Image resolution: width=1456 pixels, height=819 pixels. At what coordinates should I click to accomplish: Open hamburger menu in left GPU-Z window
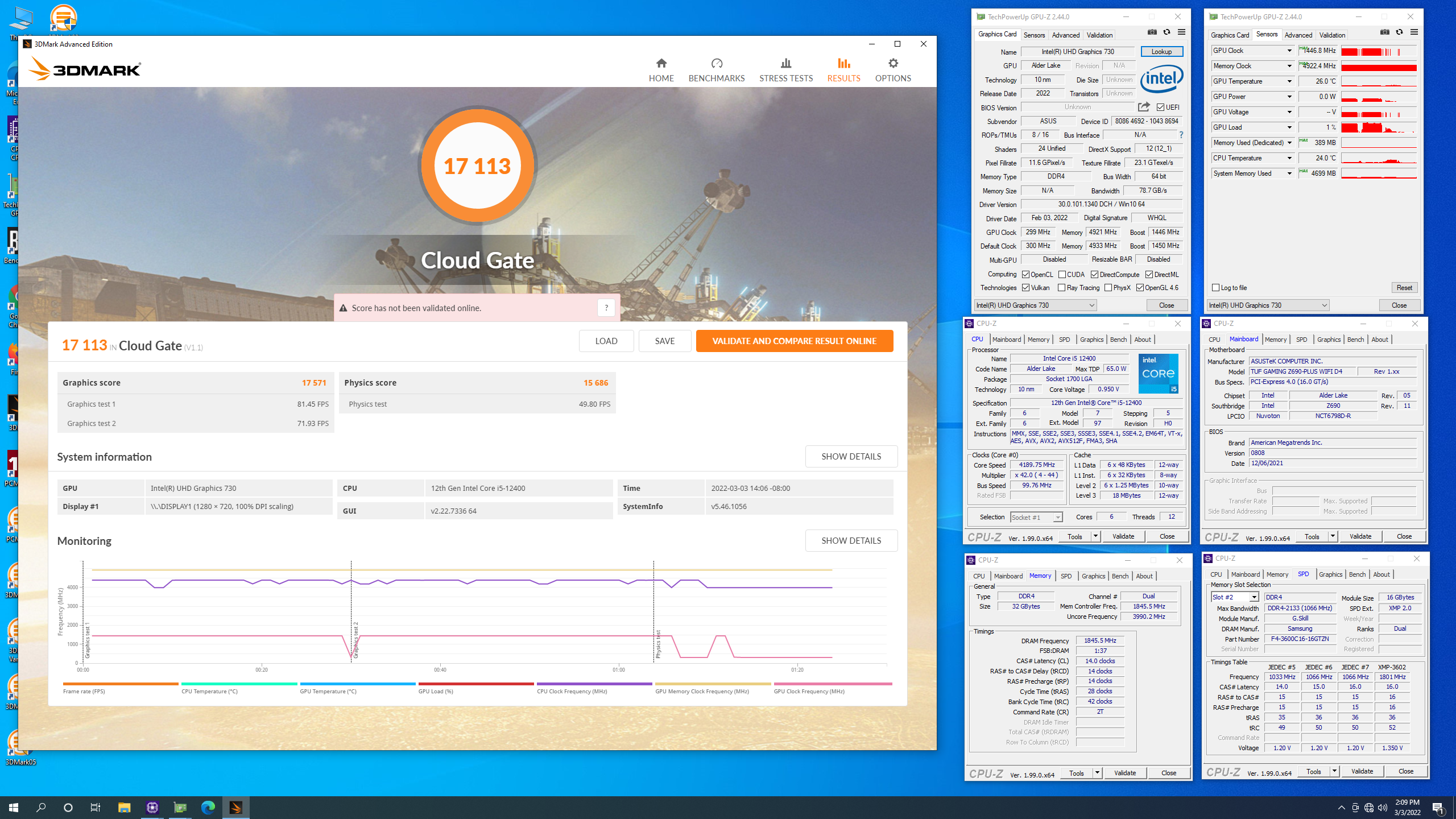[1181, 32]
